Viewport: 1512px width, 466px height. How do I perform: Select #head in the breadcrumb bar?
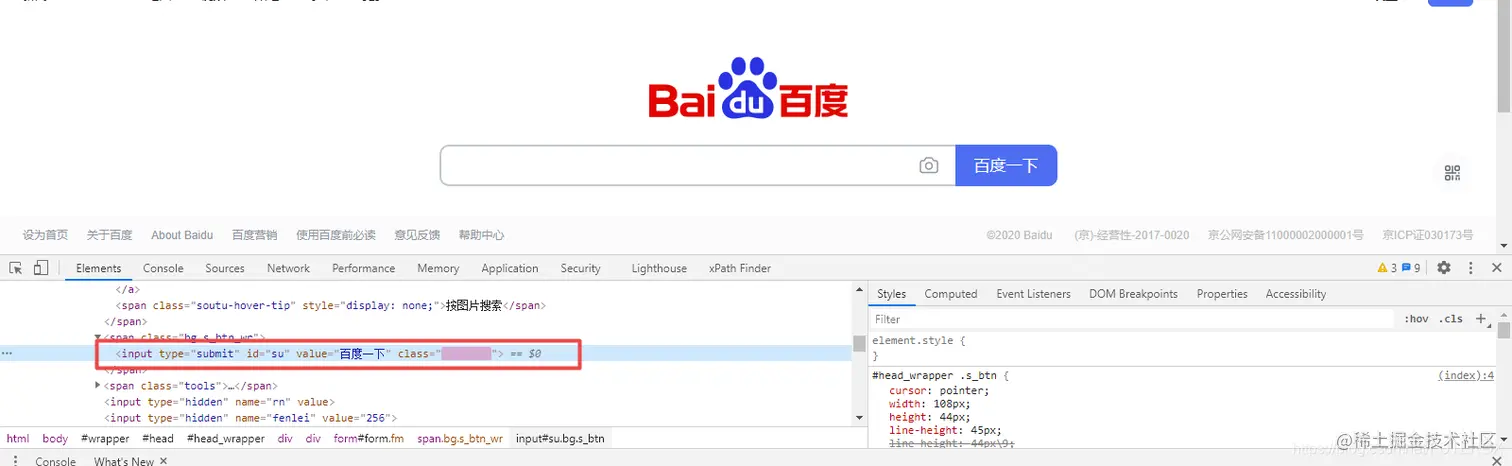[x=158, y=438]
